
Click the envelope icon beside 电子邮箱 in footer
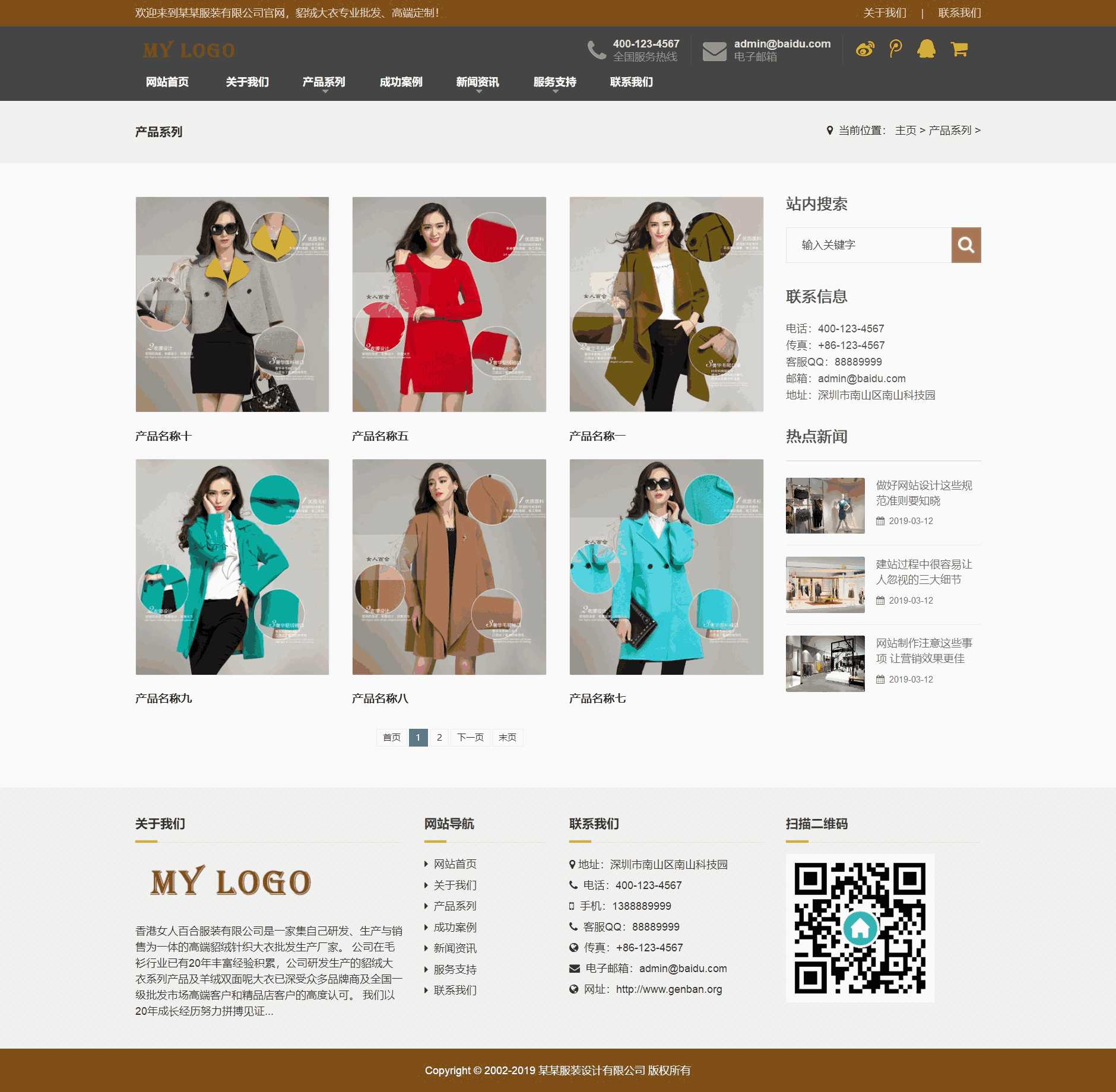(573, 969)
